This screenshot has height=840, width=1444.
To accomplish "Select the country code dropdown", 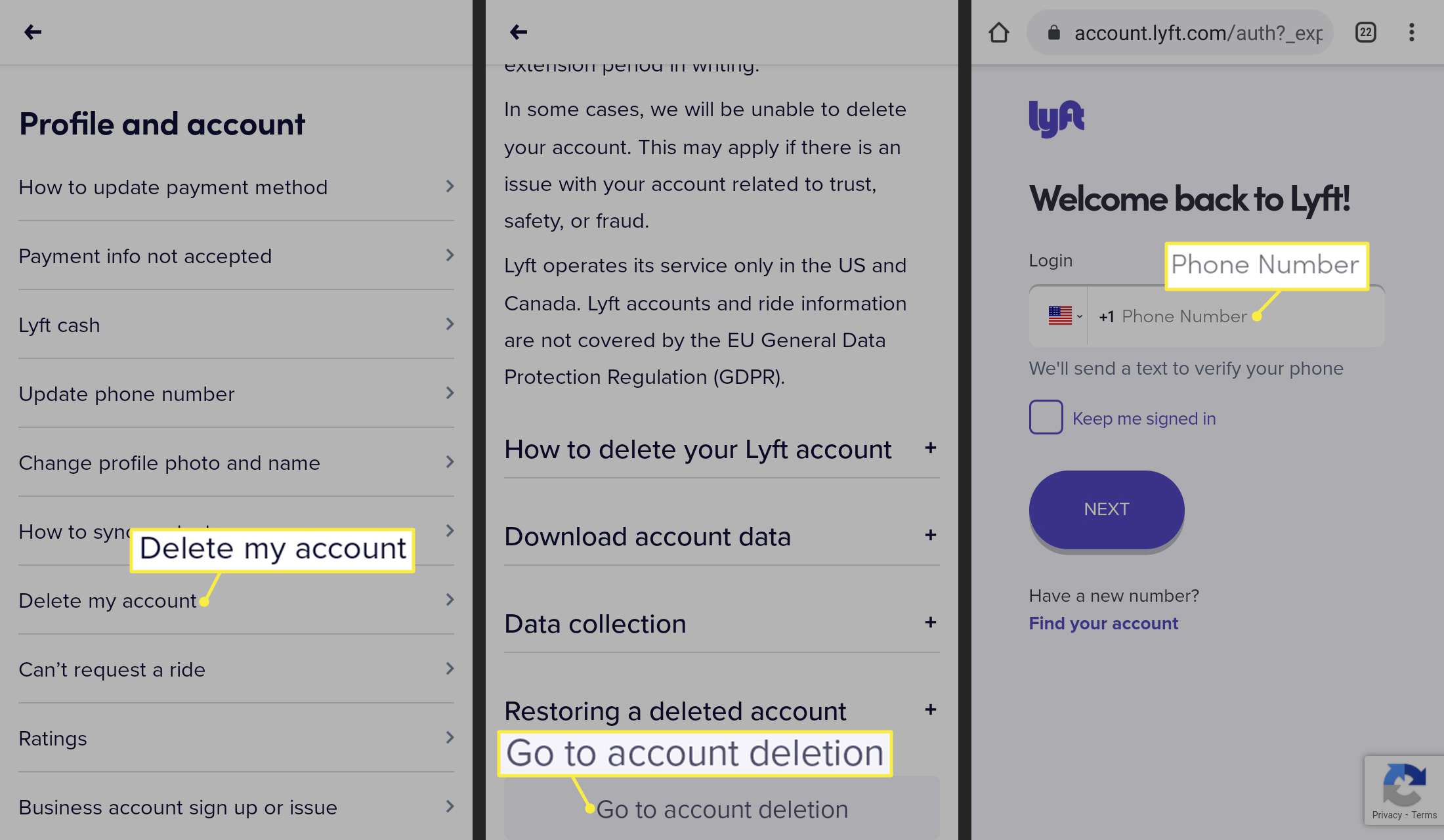I will click(x=1062, y=316).
